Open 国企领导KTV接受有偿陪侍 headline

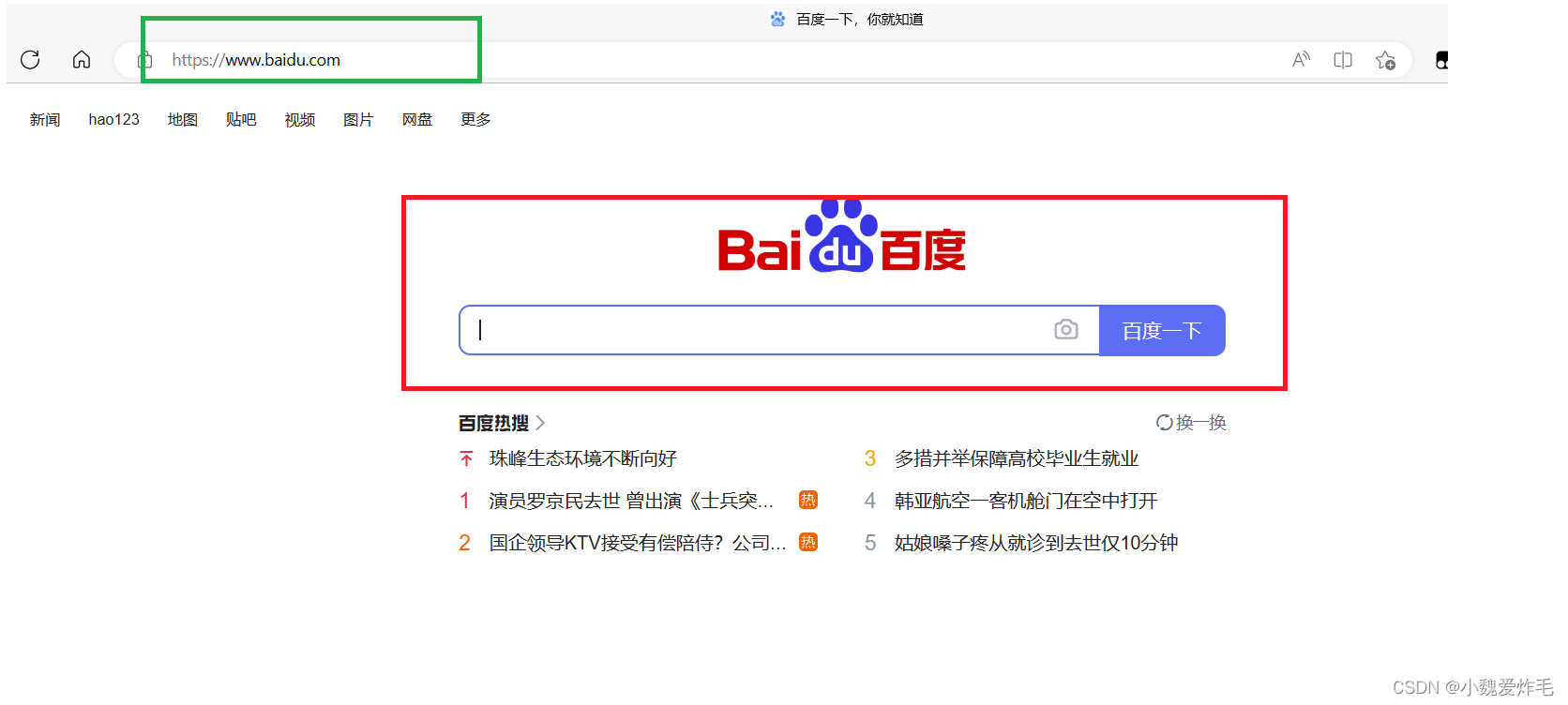click(638, 543)
